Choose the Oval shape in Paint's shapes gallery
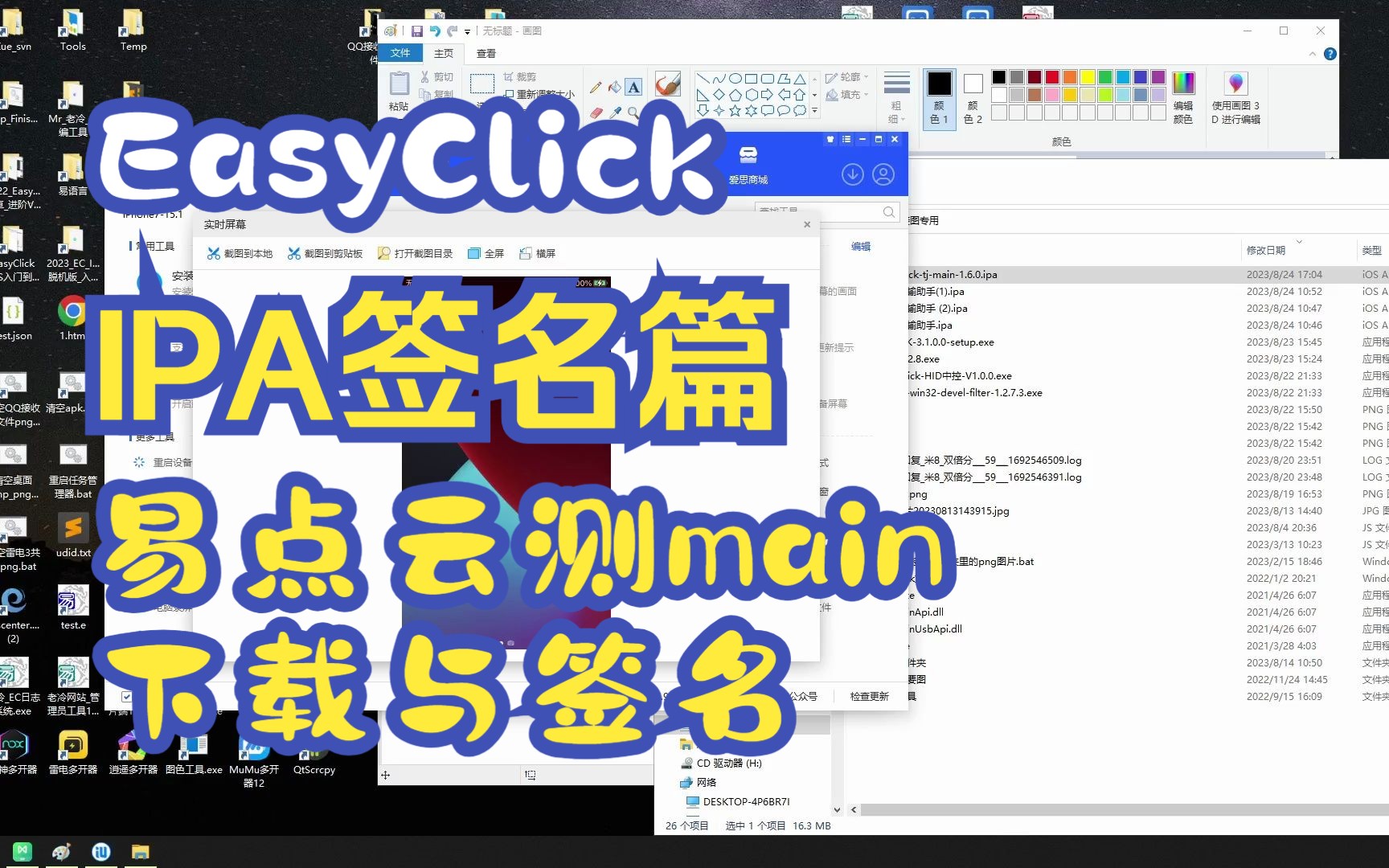 coord(735,79)
